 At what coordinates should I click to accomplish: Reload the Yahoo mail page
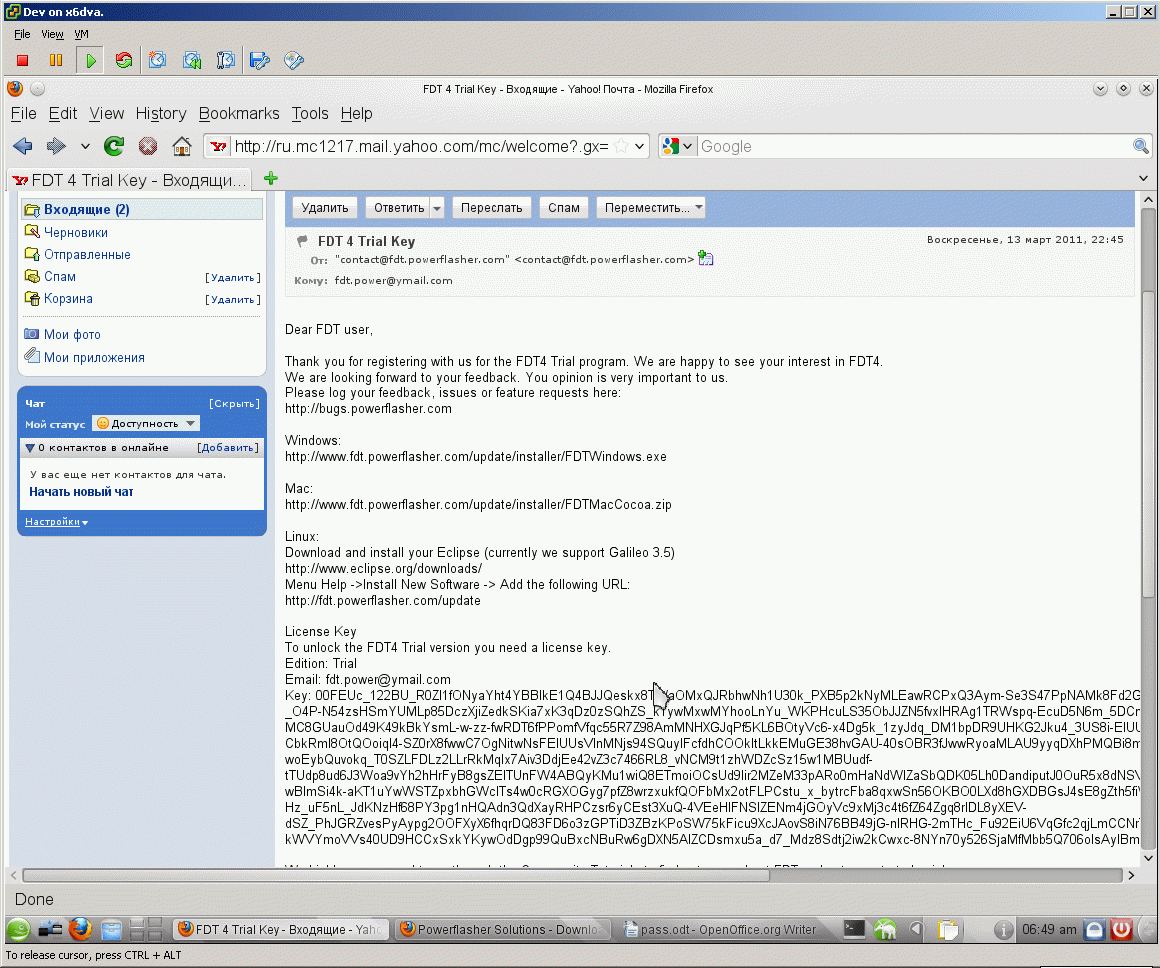click(114, 147)
